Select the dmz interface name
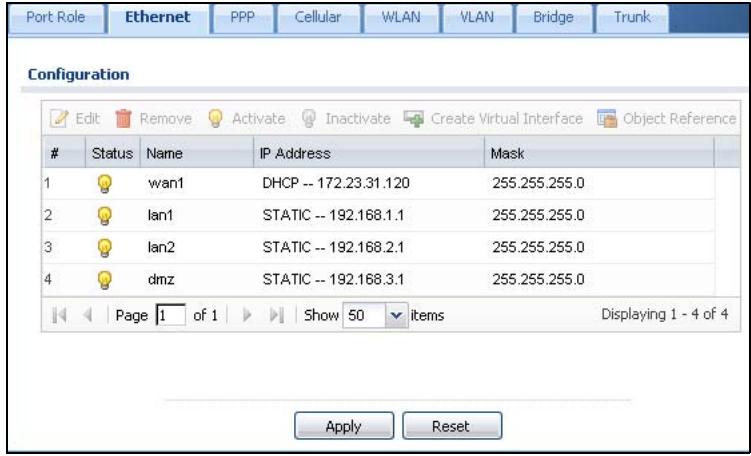Screen dimensions: 751x456 (161, 279)
